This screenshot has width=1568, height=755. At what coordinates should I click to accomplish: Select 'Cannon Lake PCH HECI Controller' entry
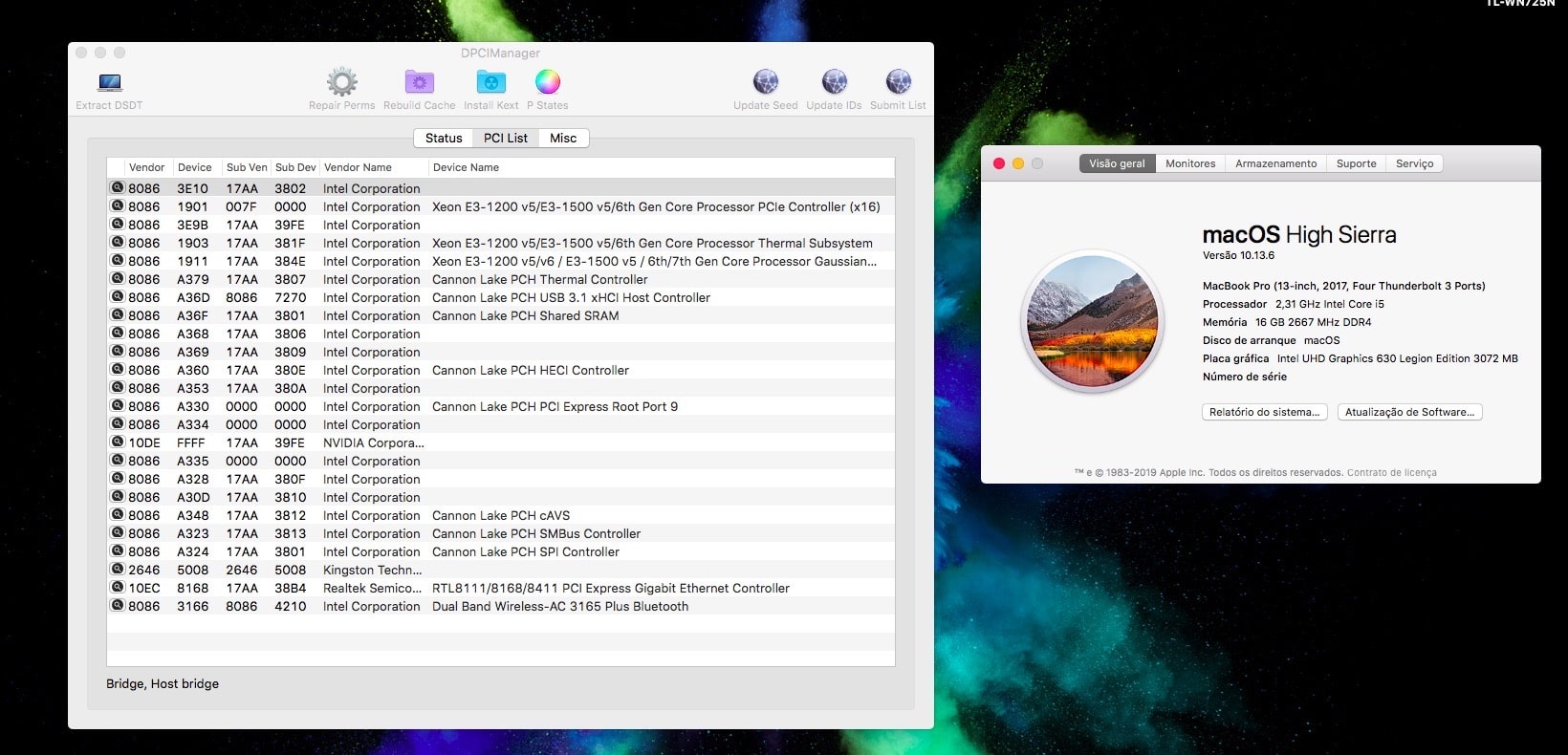(x=531, y=370)
